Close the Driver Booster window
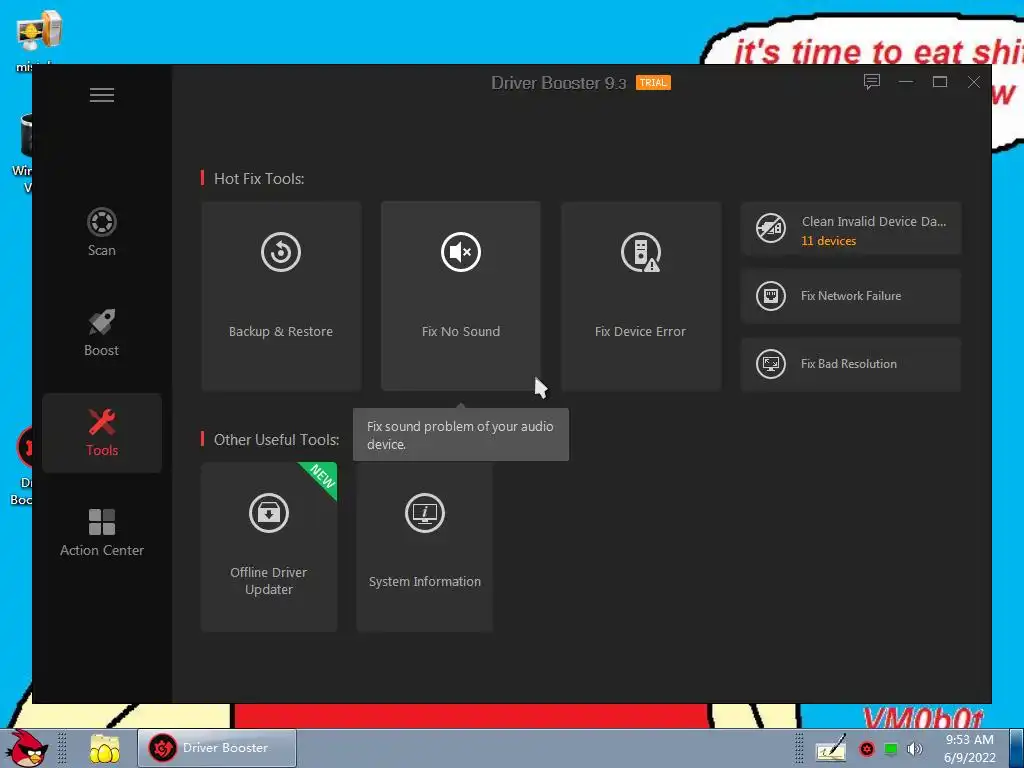Screen dimensions: 1024x768 [974, 82]
